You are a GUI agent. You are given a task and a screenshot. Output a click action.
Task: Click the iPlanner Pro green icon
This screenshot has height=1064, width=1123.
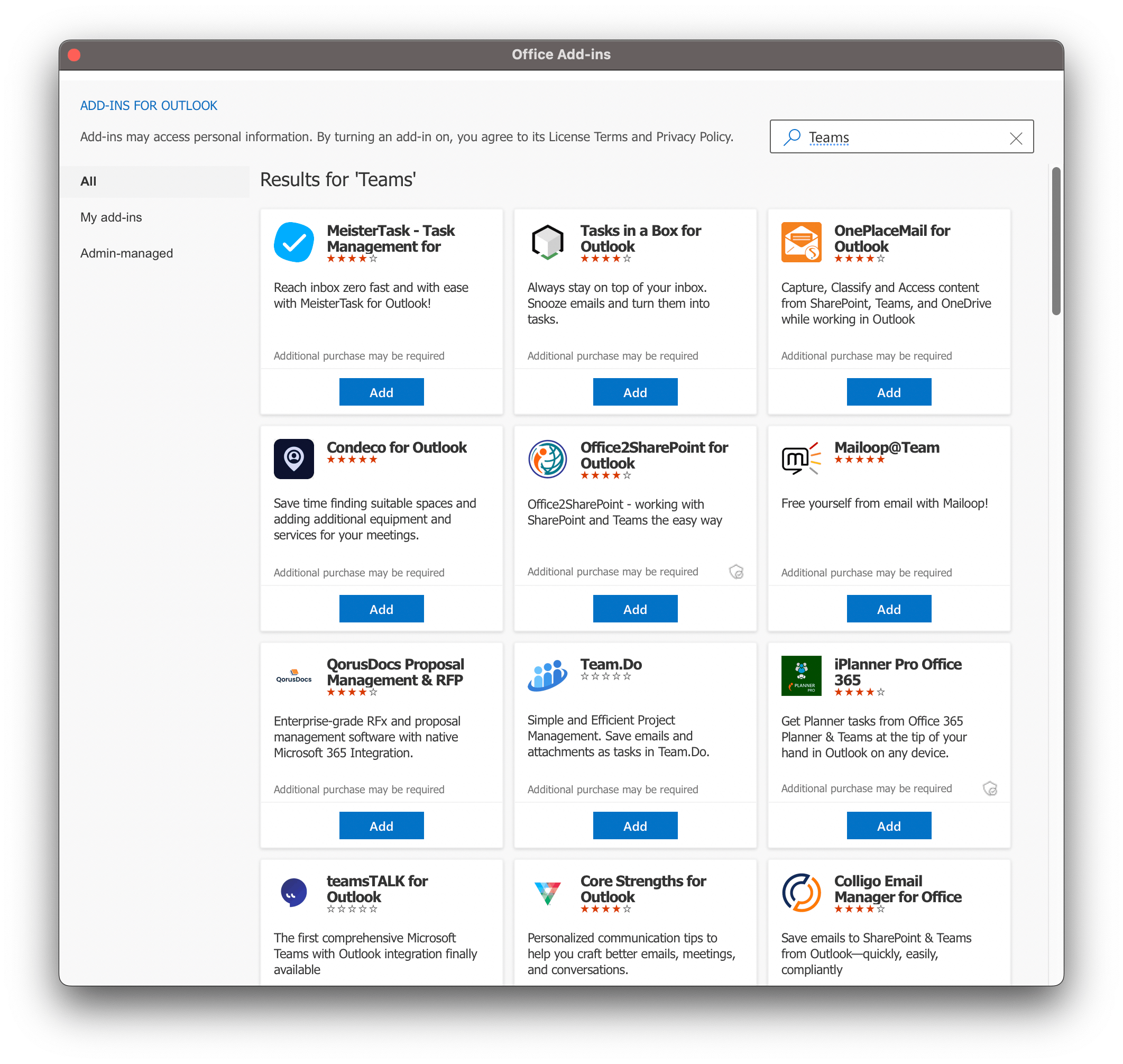coord(801,675)
